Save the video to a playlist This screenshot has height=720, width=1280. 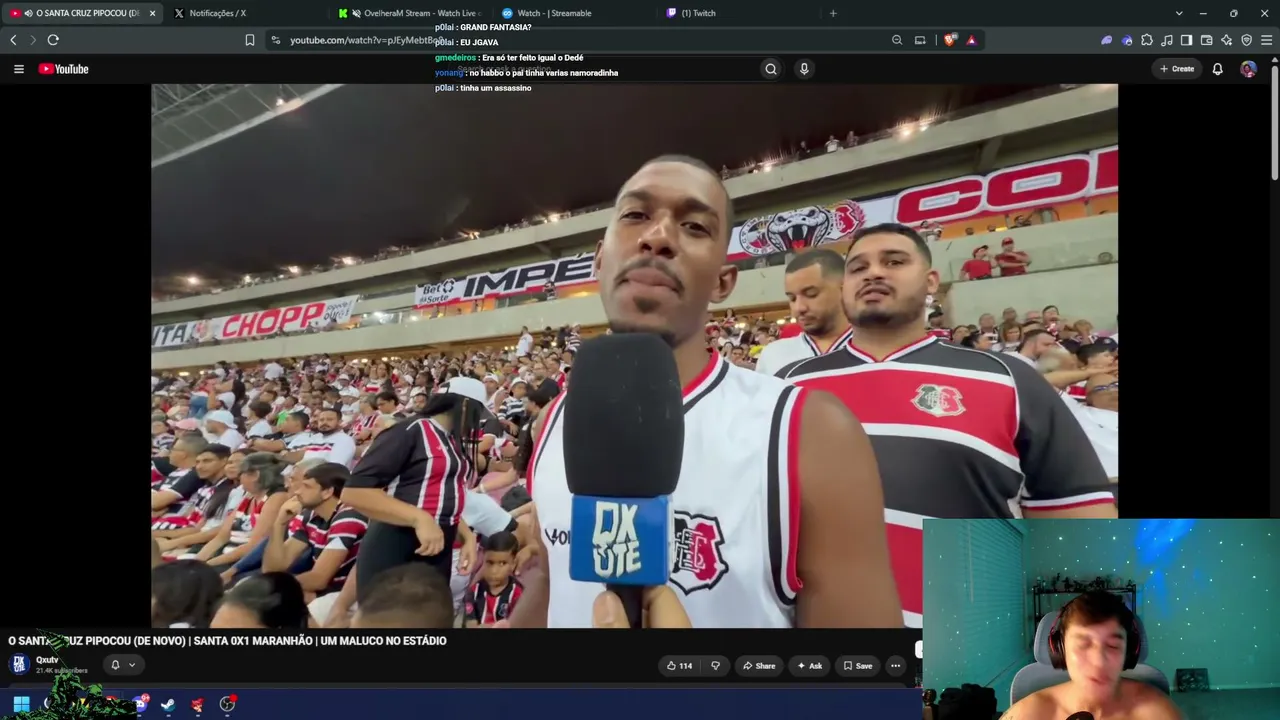click(857, 666)
